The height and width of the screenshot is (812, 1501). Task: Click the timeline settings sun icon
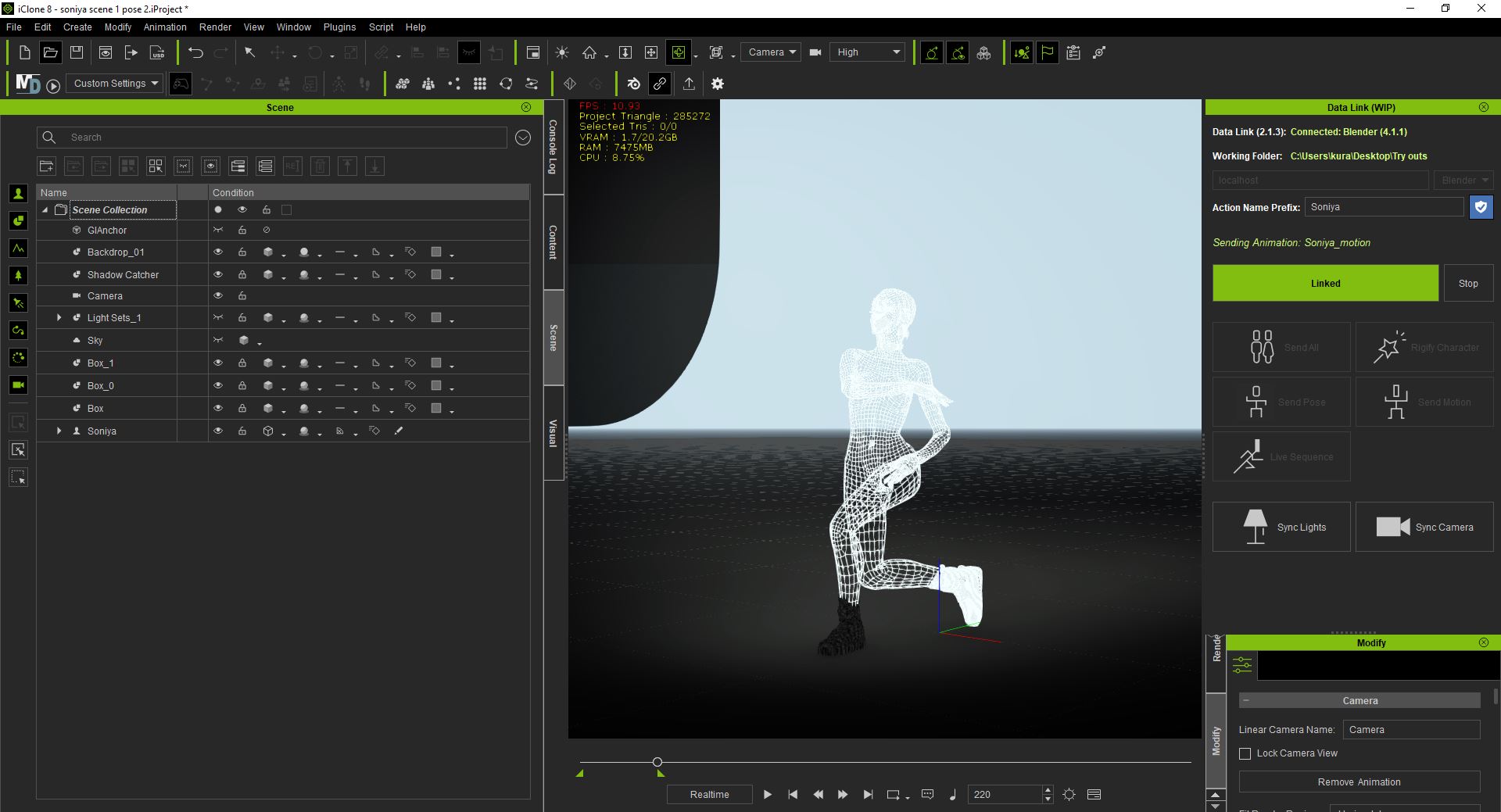pos(1069,794)
